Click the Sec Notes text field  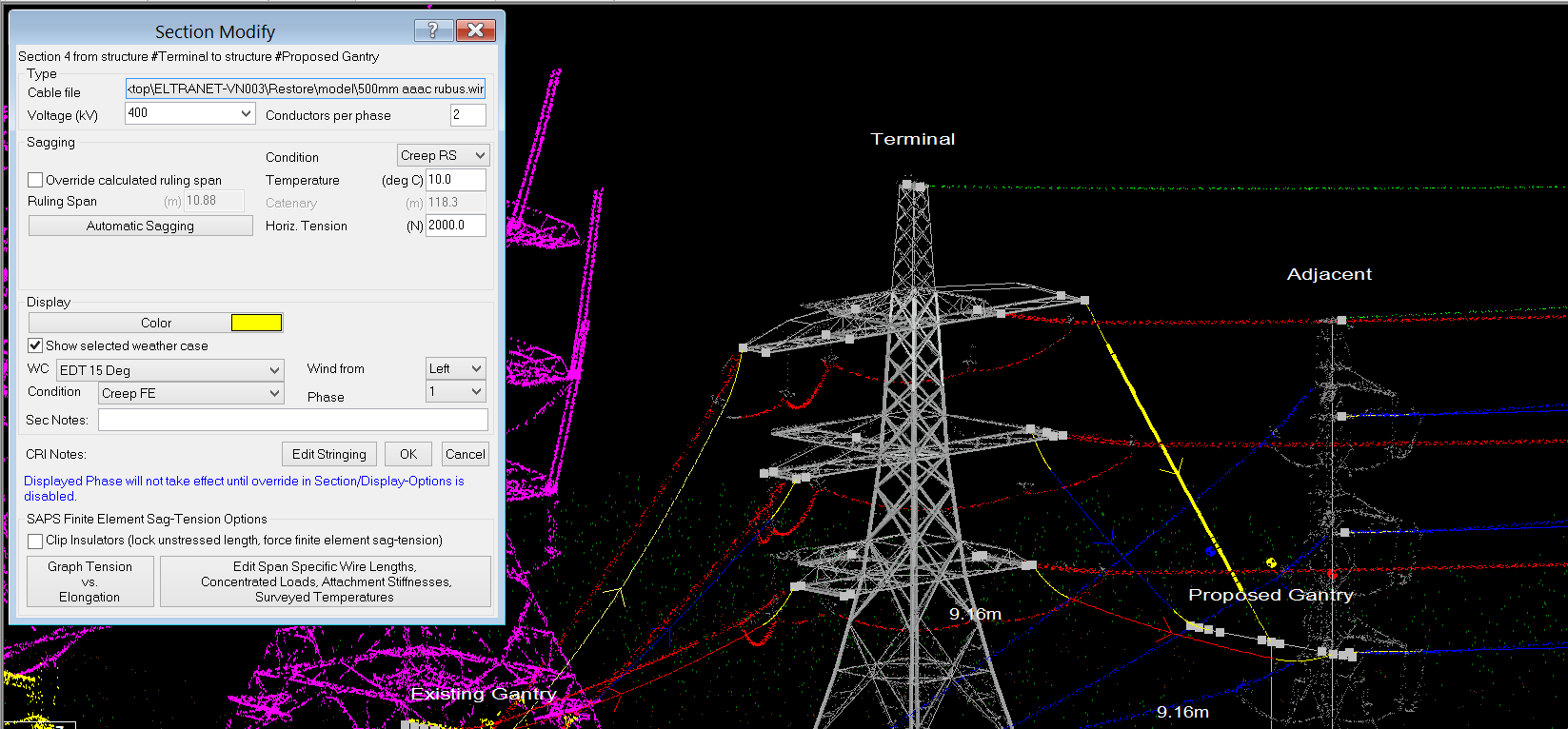292,420
